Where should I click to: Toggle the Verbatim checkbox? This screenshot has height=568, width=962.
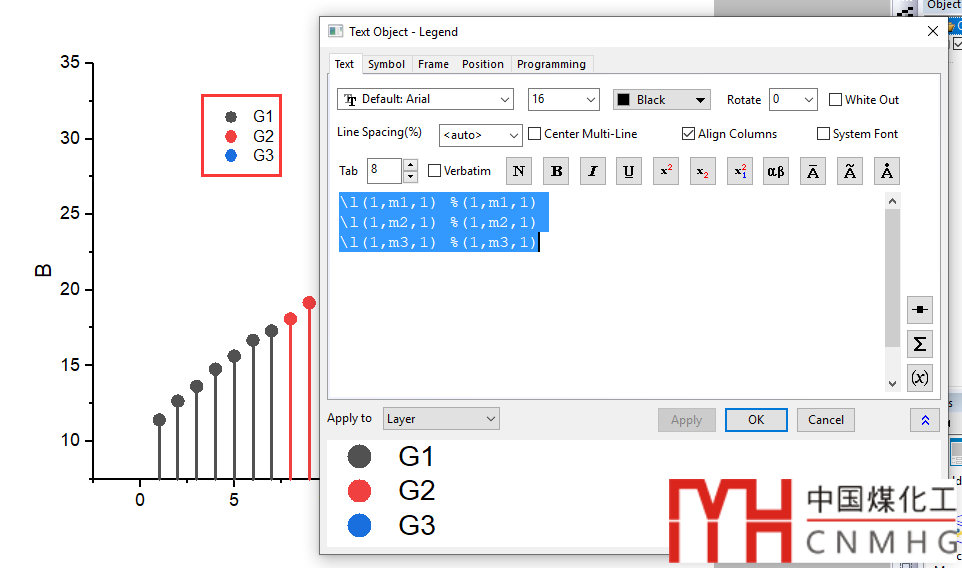(434, 171)
